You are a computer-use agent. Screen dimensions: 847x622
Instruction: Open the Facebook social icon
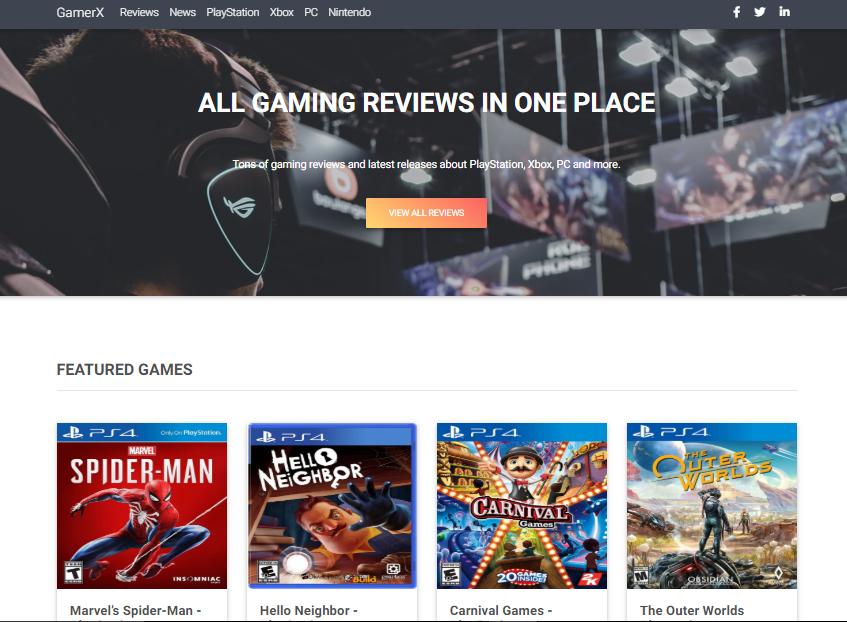736,12
